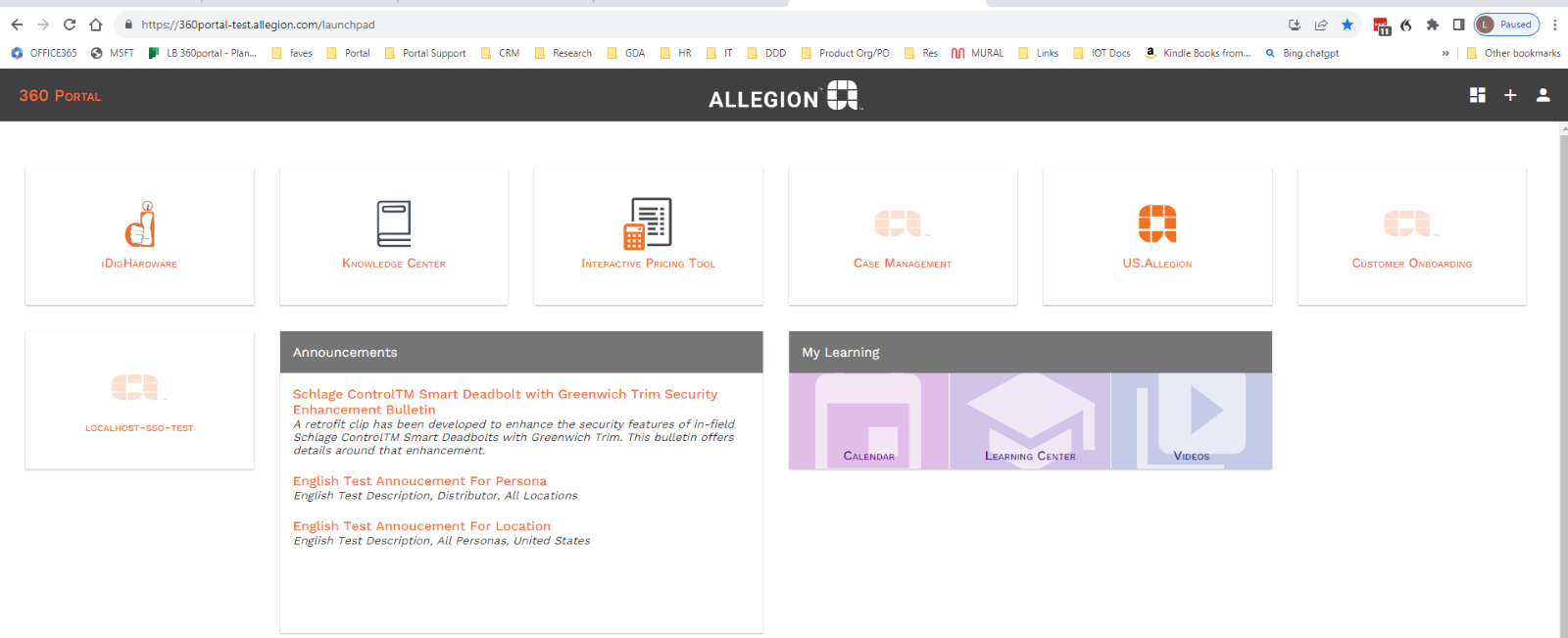
Task: Open the Knowledge Center book icon
Action: pos(394,223)
